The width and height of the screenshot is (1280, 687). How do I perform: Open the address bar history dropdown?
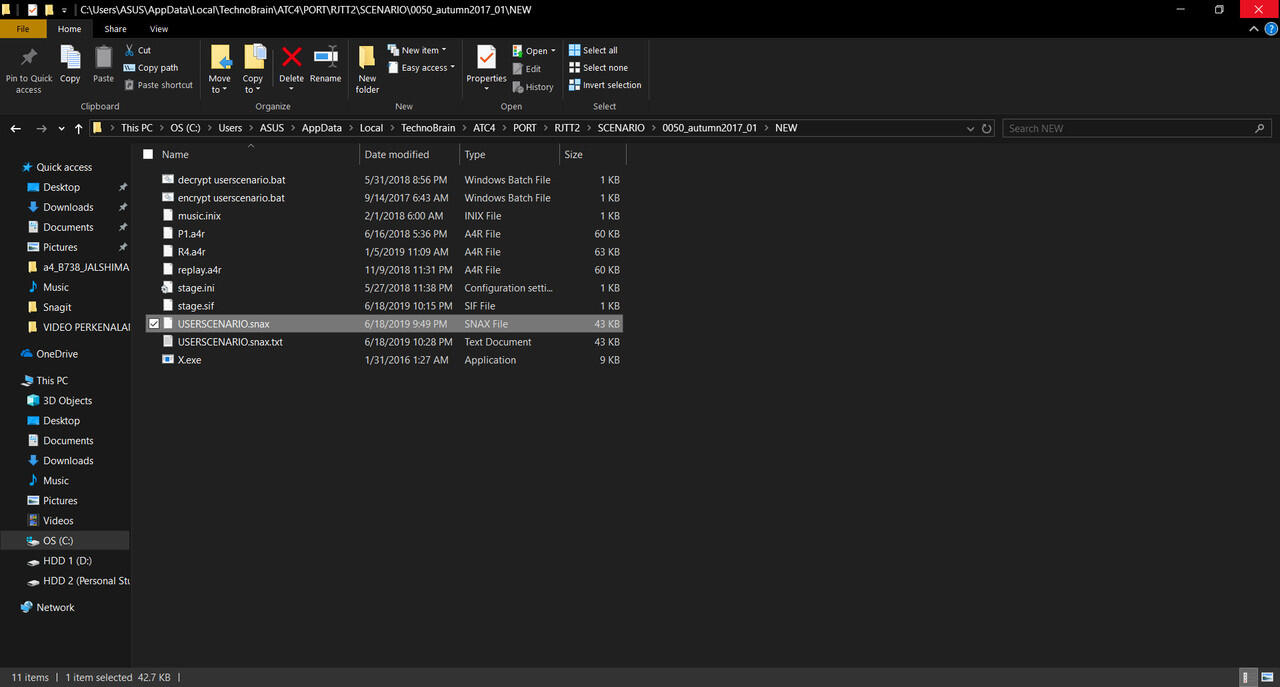[x=970, y=128]
